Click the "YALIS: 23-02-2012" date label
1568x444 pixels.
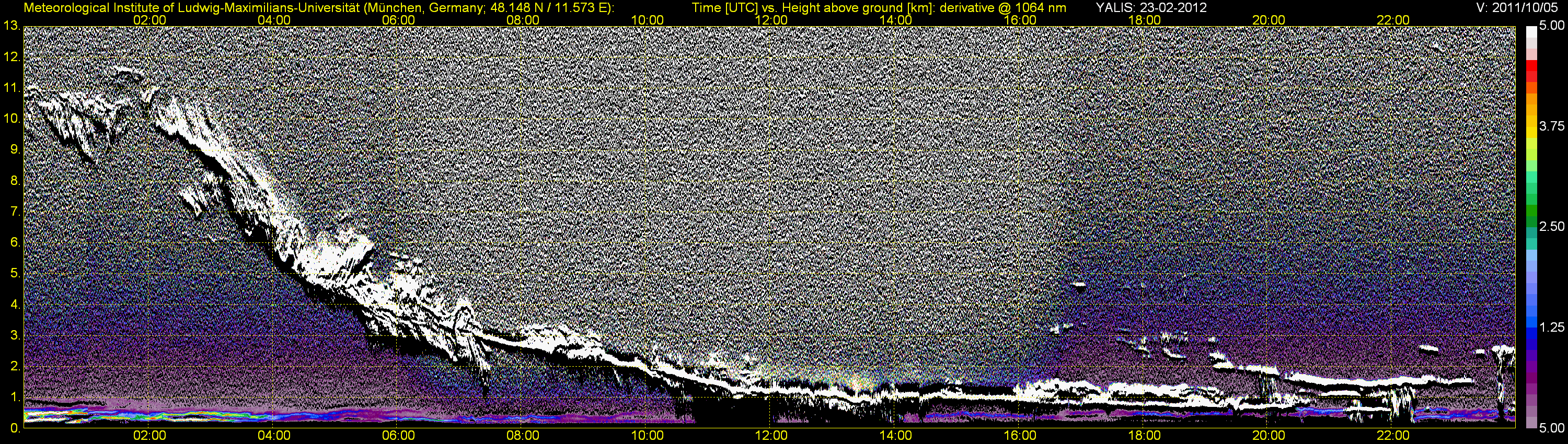[x=1151, y=7]
